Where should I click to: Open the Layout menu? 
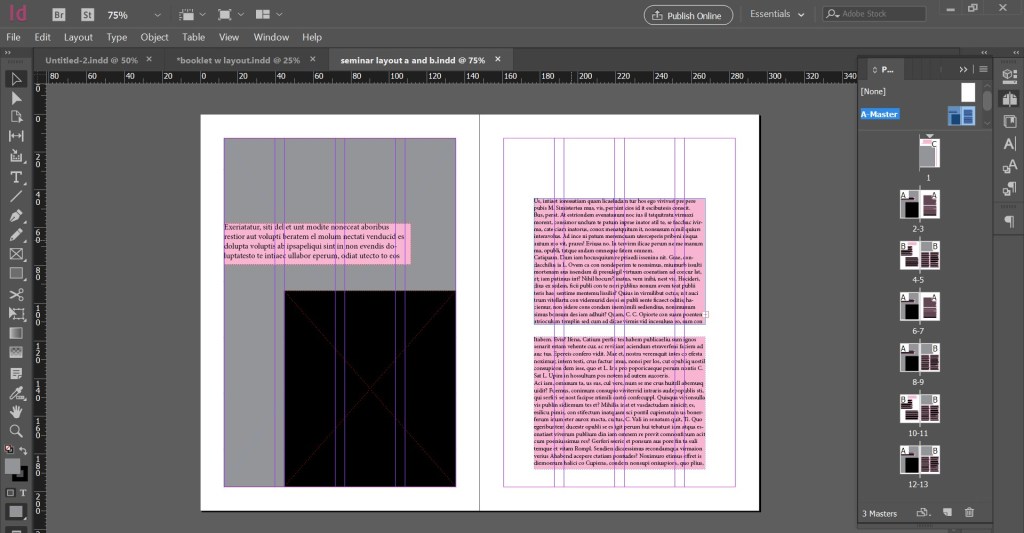click(x=78, y=37)
